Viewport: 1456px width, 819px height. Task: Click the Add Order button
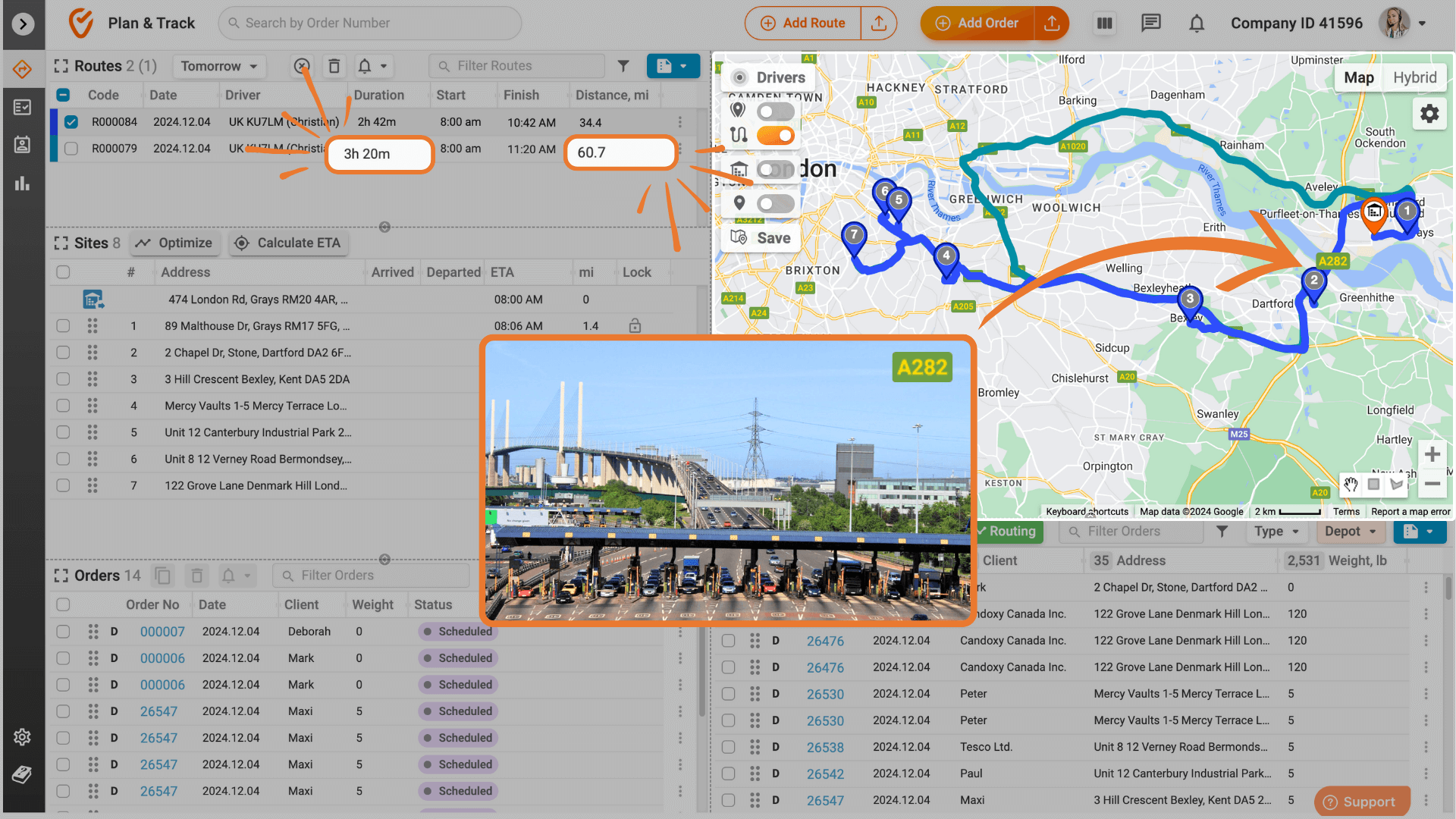[977, 24]
